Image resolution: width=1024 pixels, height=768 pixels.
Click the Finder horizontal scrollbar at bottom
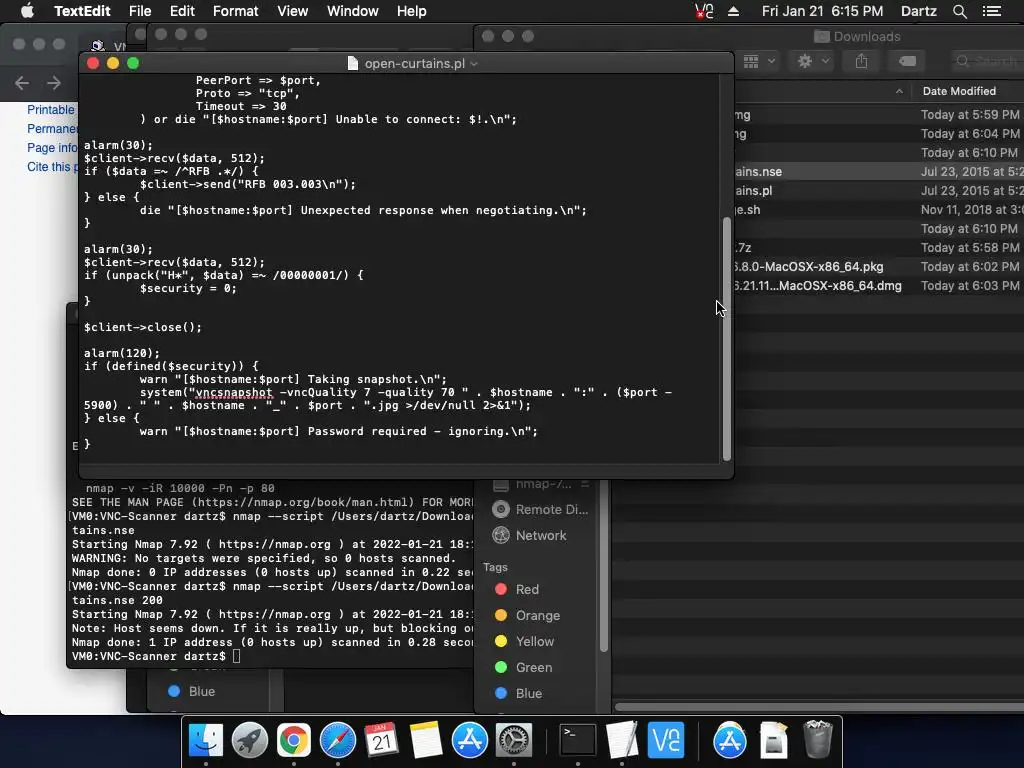[x=819, y=707]
